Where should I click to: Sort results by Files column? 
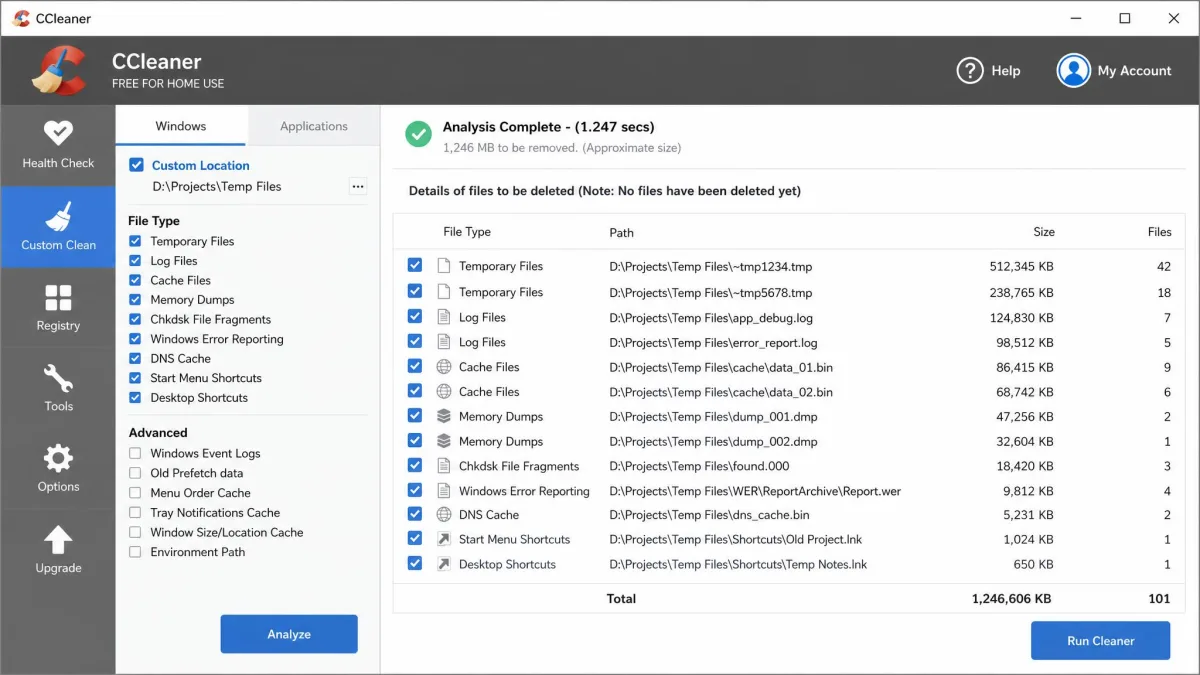1159,232
